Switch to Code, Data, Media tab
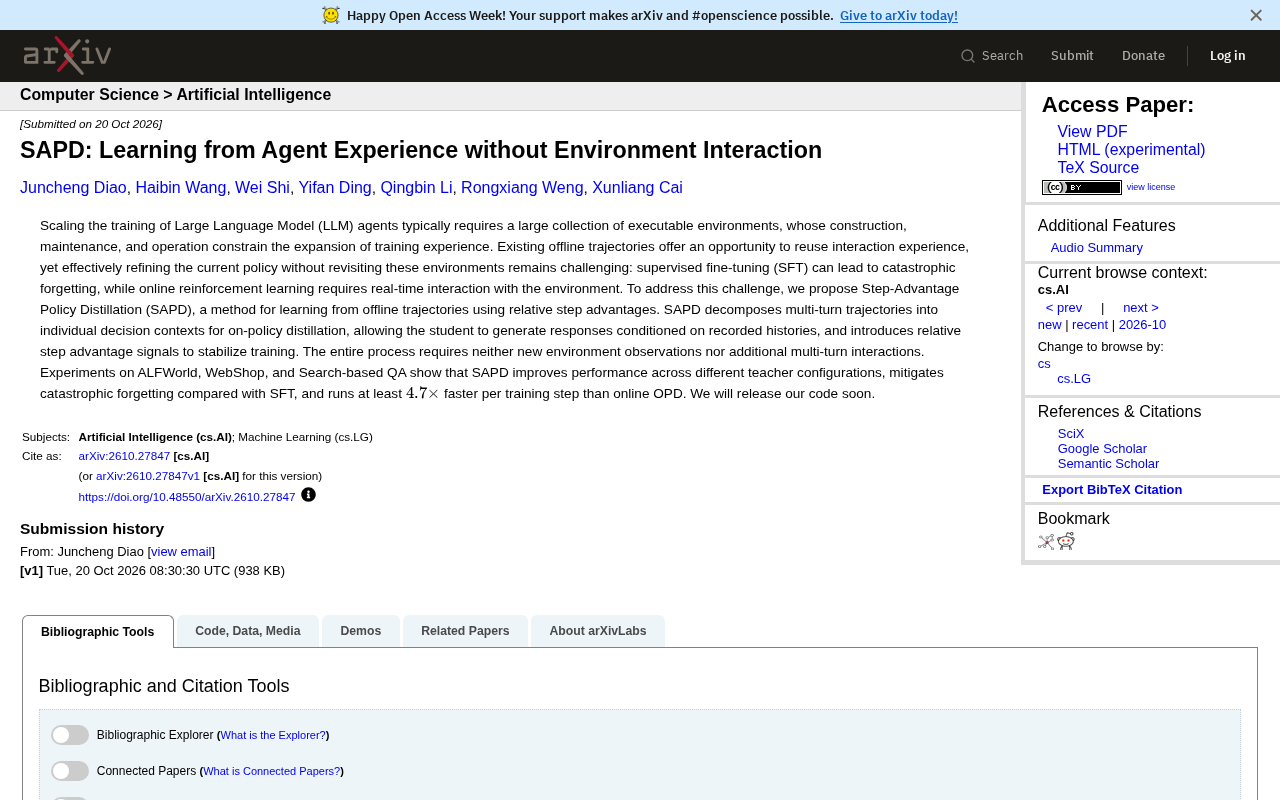Viewport: 1280px width, 800px height. (x=248, y=631)
